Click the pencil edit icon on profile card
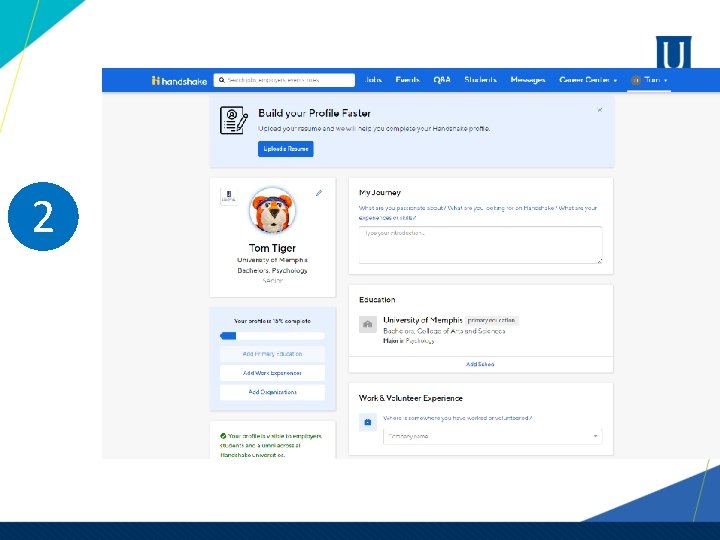Screen dimensions: 720x540 [319, 193]
